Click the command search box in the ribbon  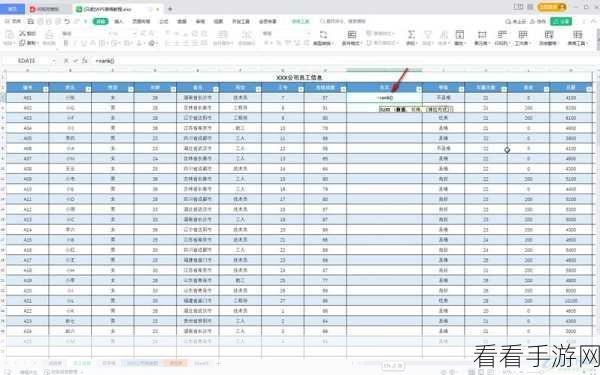[x=343, y=21]
